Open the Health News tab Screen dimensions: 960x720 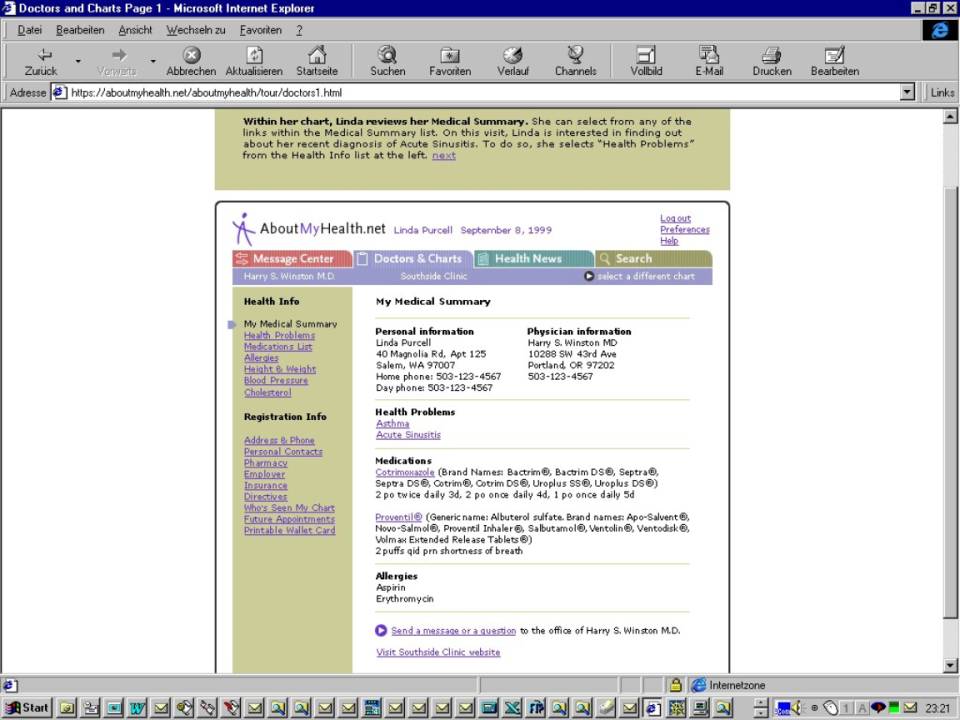(x=527, y=259)
